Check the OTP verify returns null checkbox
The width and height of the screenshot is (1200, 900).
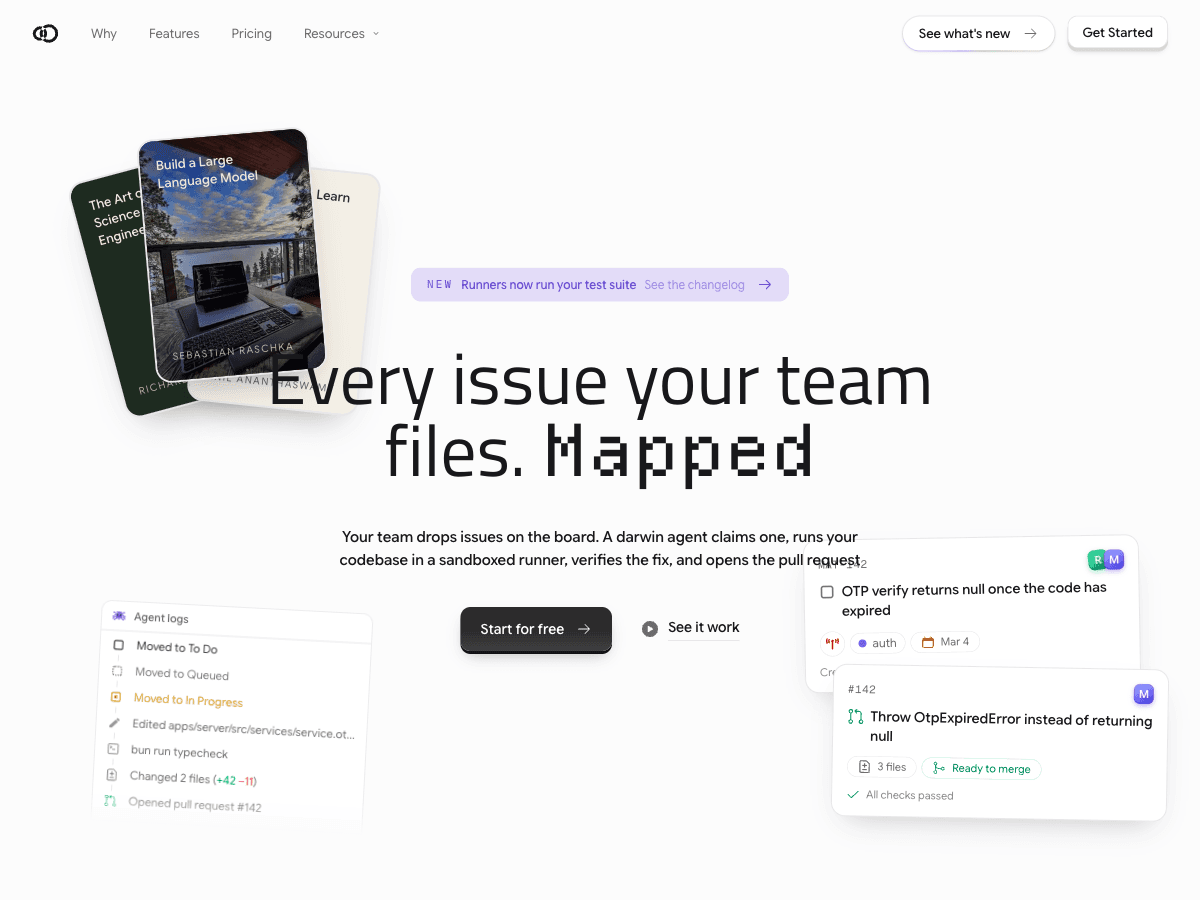827,592
